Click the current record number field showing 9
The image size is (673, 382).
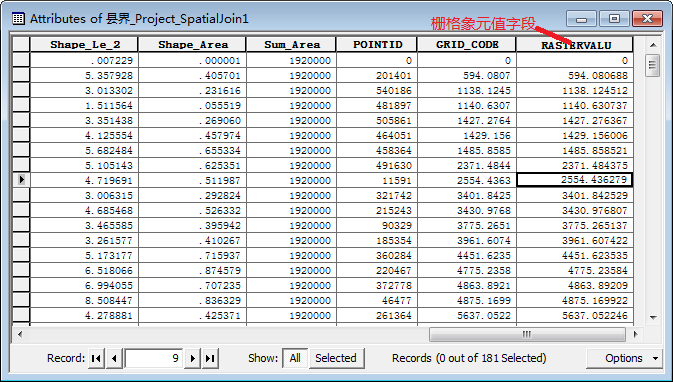tap(154, 358)
